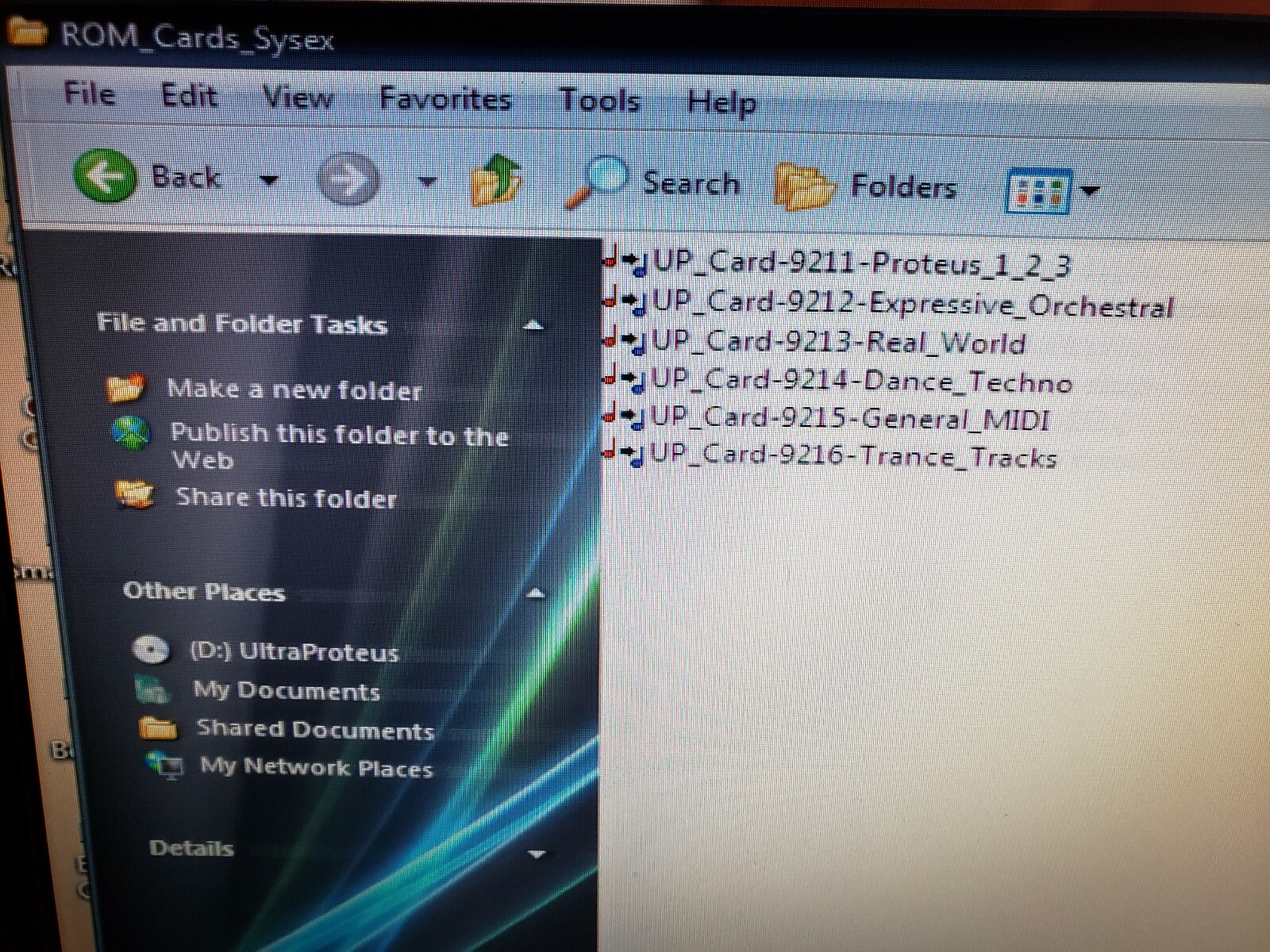Click the My Documents icon

point(152,689)
